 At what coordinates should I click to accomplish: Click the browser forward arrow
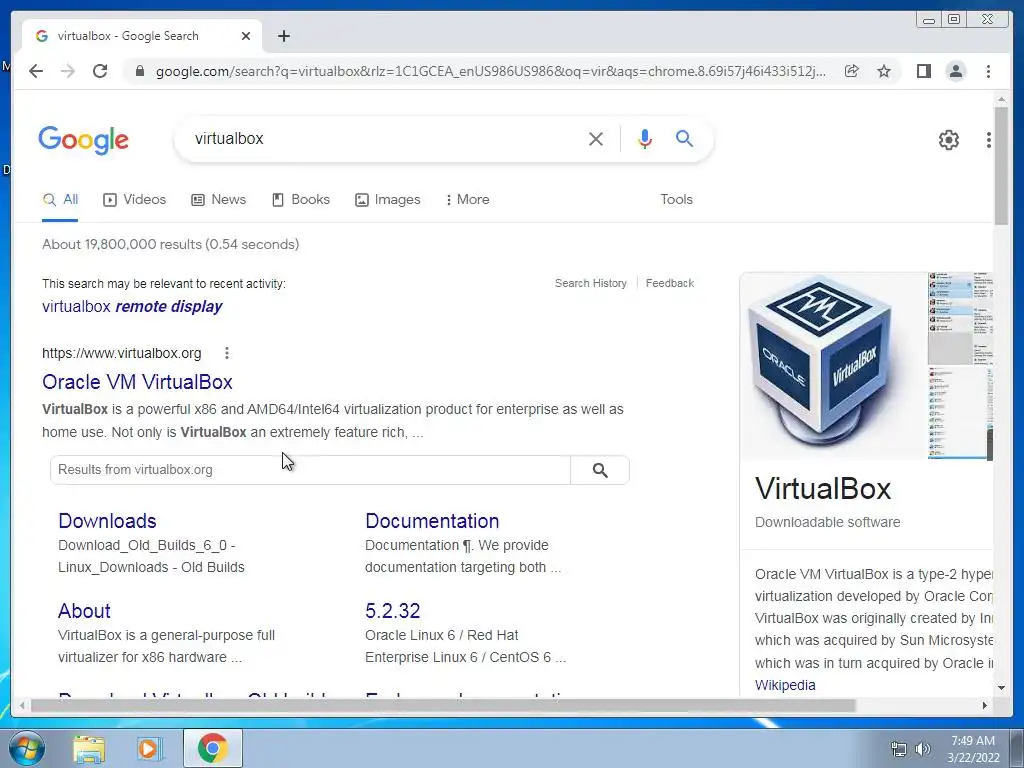coord(68,71)
